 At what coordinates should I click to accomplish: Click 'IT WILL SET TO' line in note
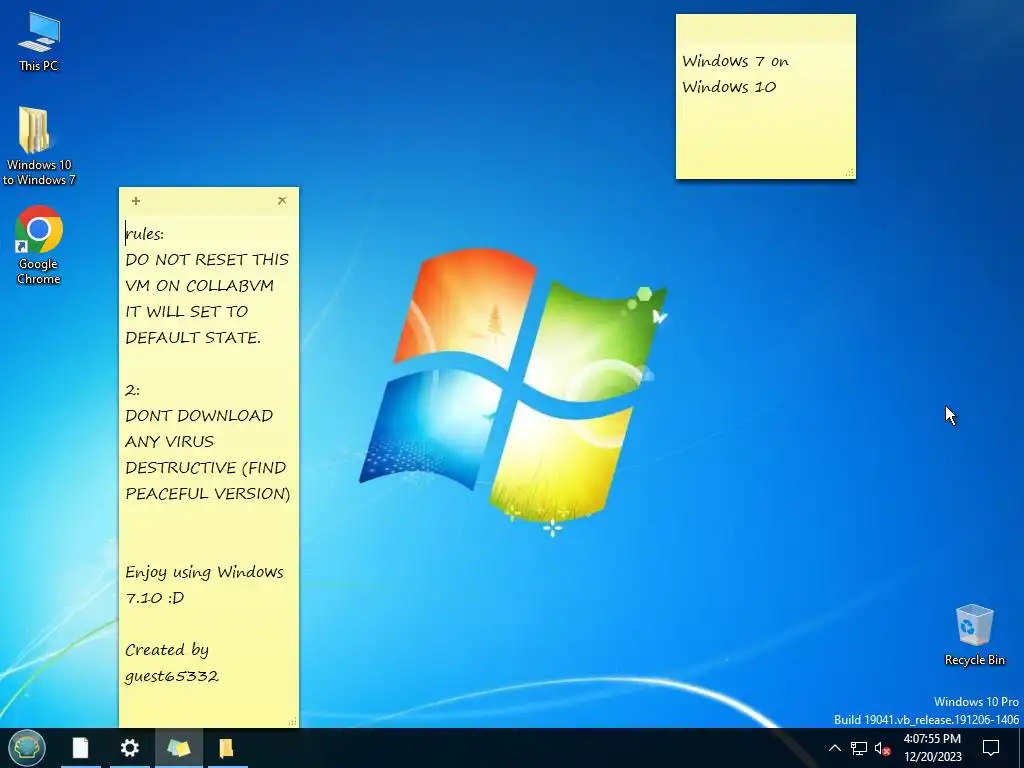[187, 312]
